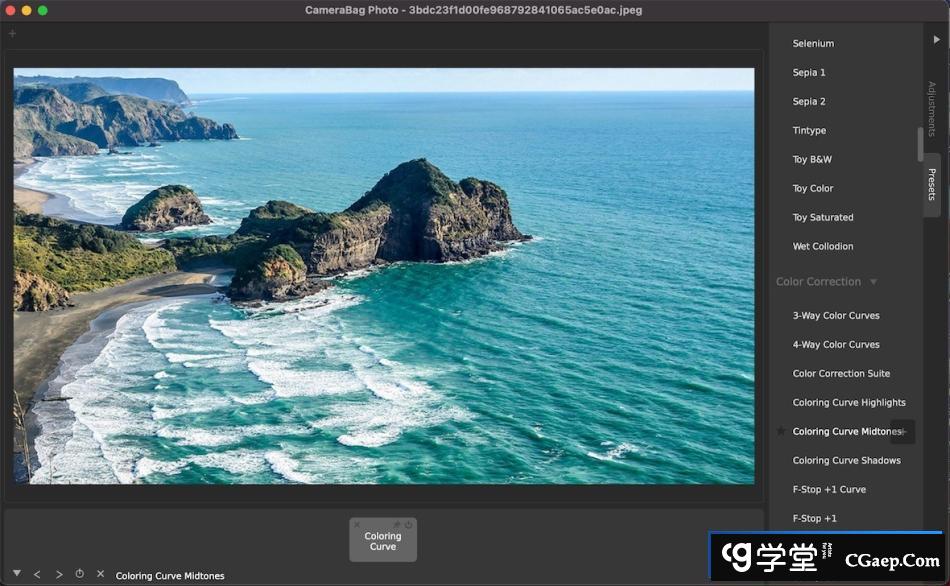
Task: Click the X icon beside the power icon in bottom toolbar
Action: (100, 574)
